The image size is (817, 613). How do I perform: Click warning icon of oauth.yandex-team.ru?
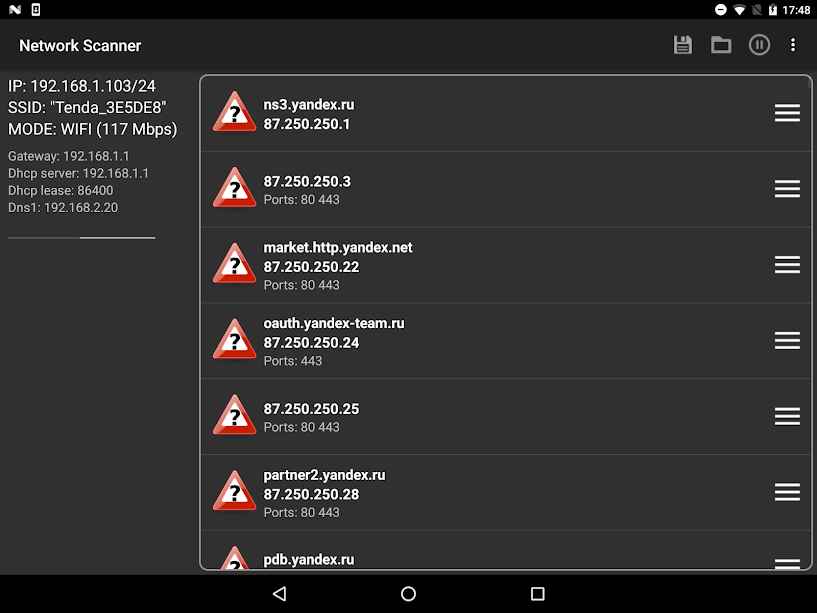click(x=234, y=339)
